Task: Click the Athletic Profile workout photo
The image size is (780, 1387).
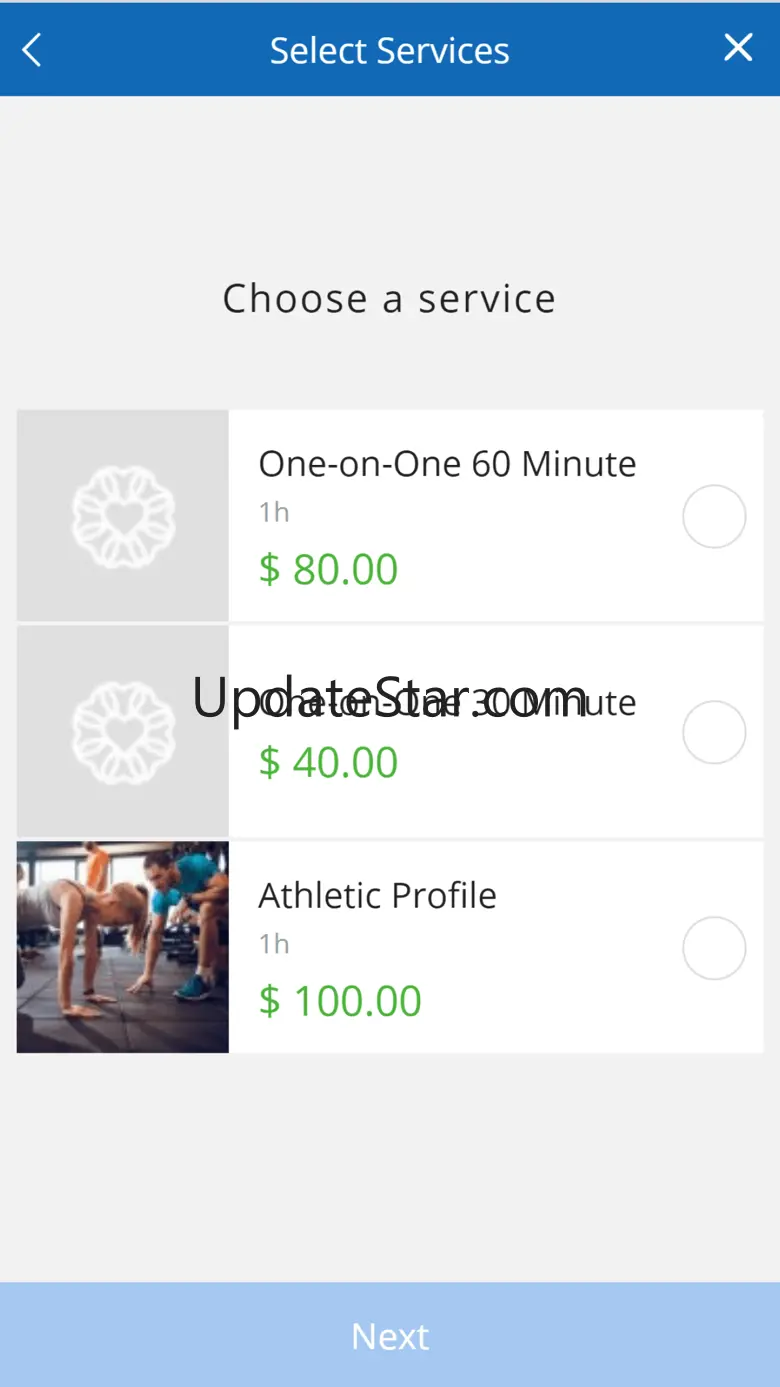Action: coord(123,947)
